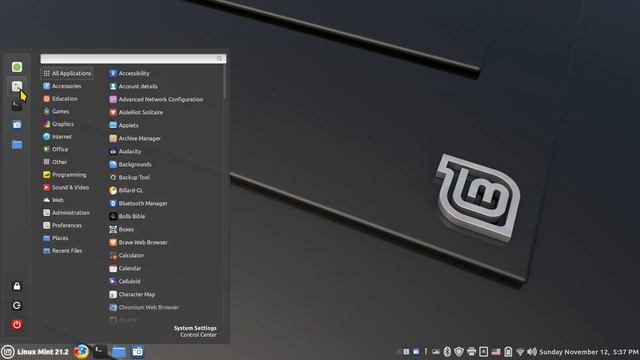Launch Billard-GL game
The height and width of the screenshot is (360, 640).
tap(127, 190)
